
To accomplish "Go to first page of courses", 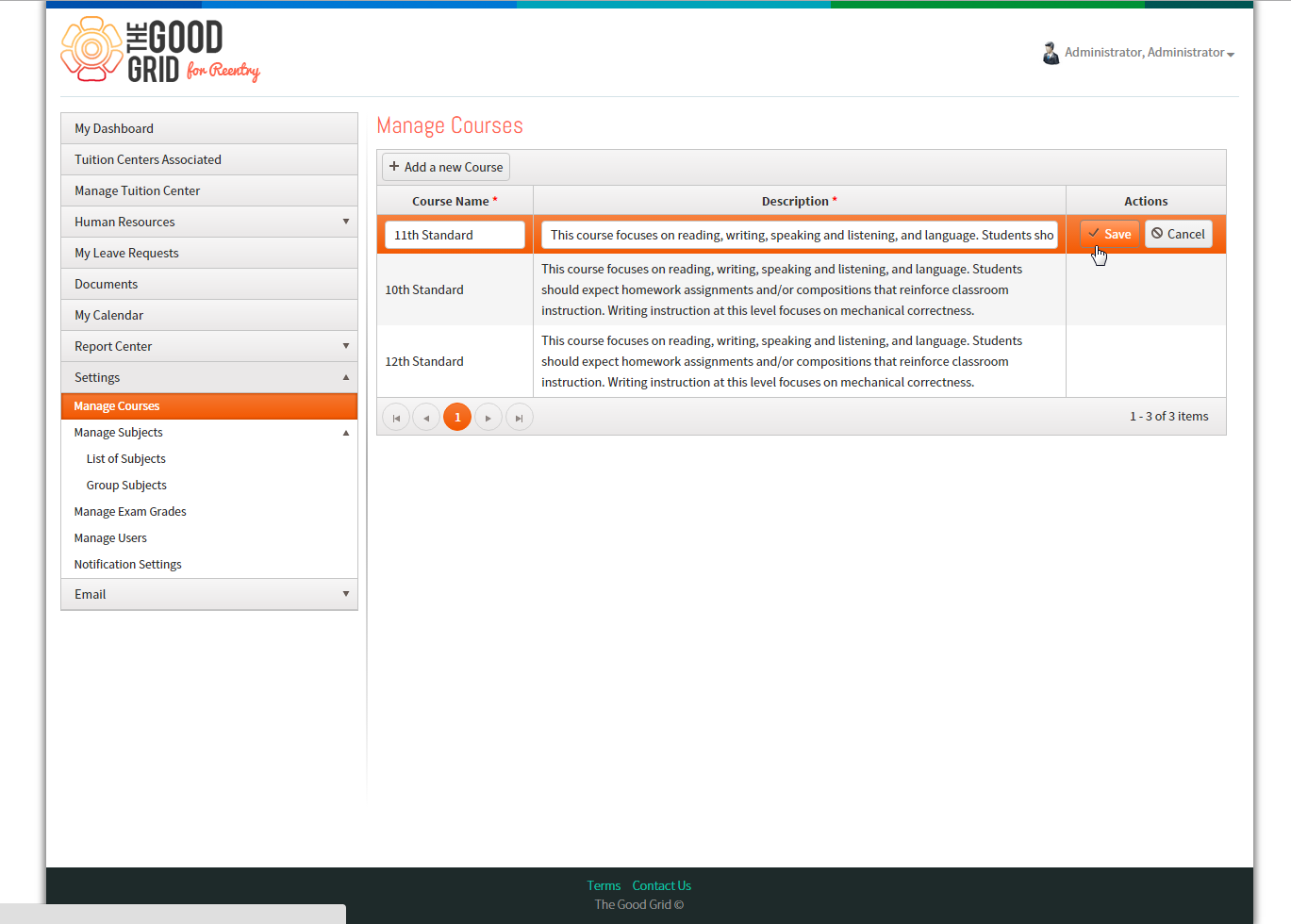I will pos(396,417).
